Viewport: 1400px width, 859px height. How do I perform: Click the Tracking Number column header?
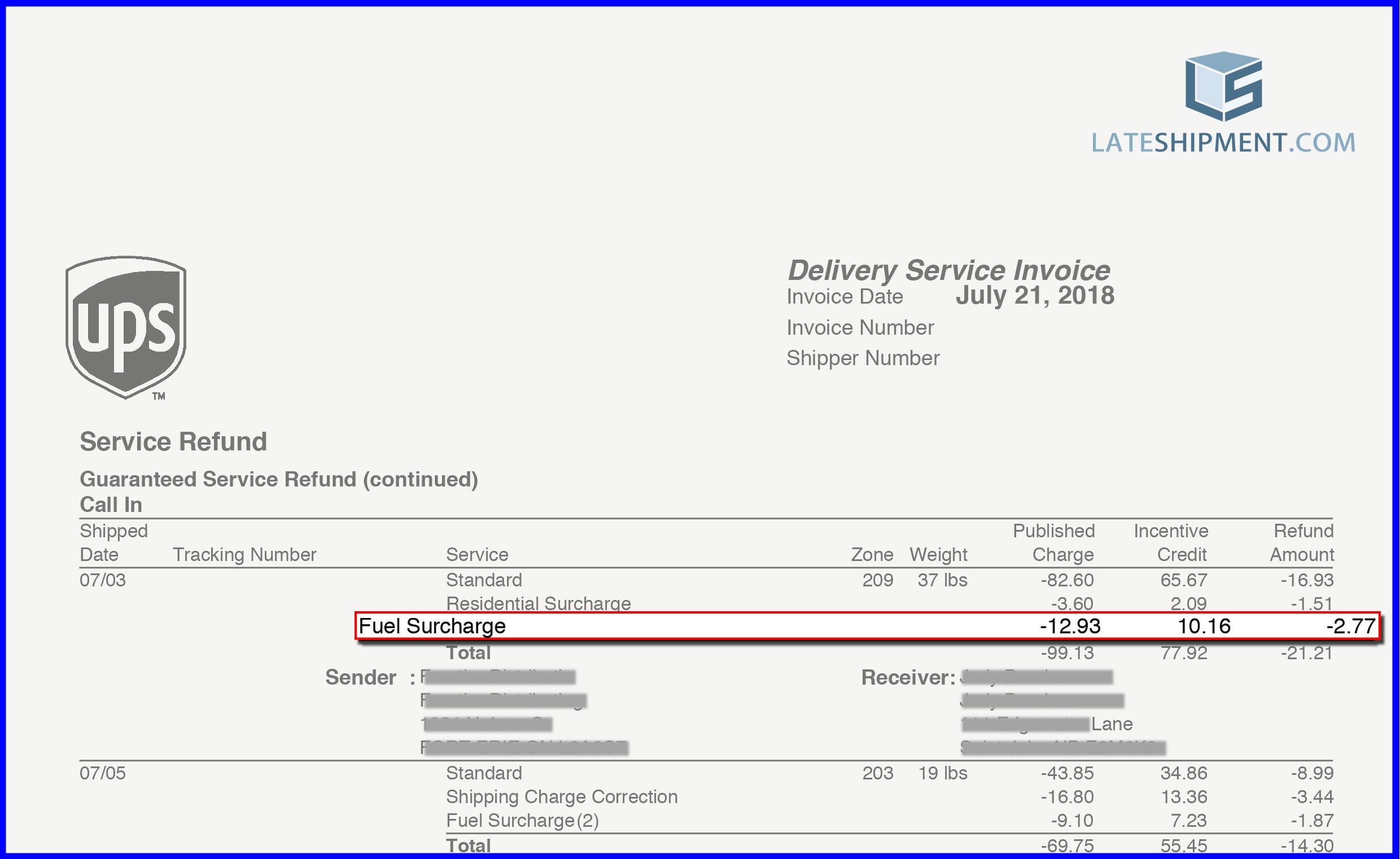(x=244, y=555)
